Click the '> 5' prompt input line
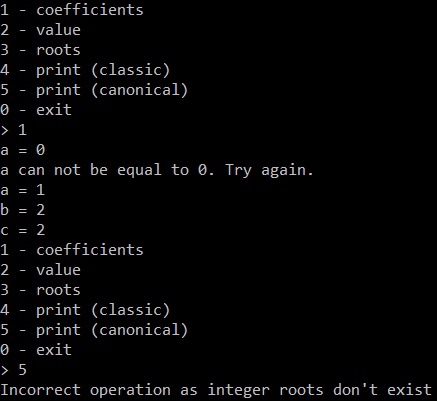Screen dimensions: 437x401 (14, 370)
